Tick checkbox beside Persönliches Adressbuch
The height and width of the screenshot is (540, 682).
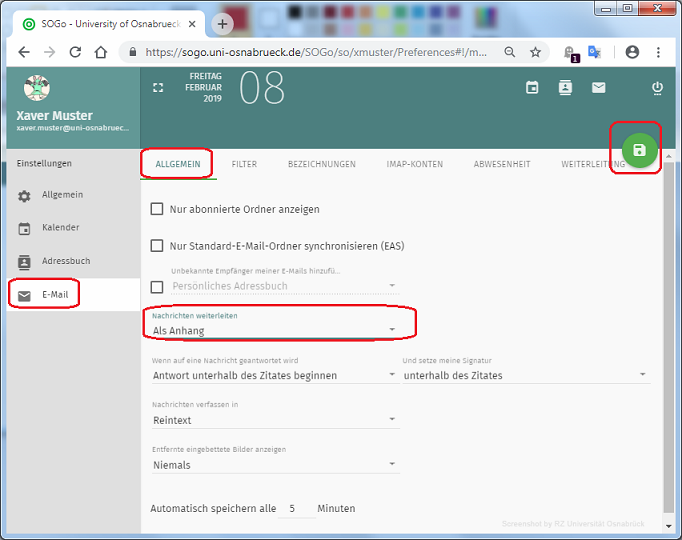[157, 287]
